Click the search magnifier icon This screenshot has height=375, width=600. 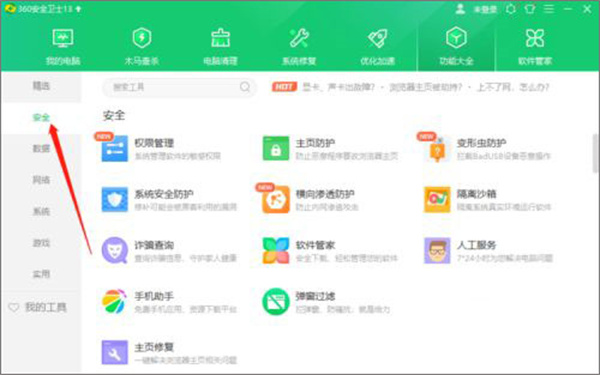pos(245,87)
